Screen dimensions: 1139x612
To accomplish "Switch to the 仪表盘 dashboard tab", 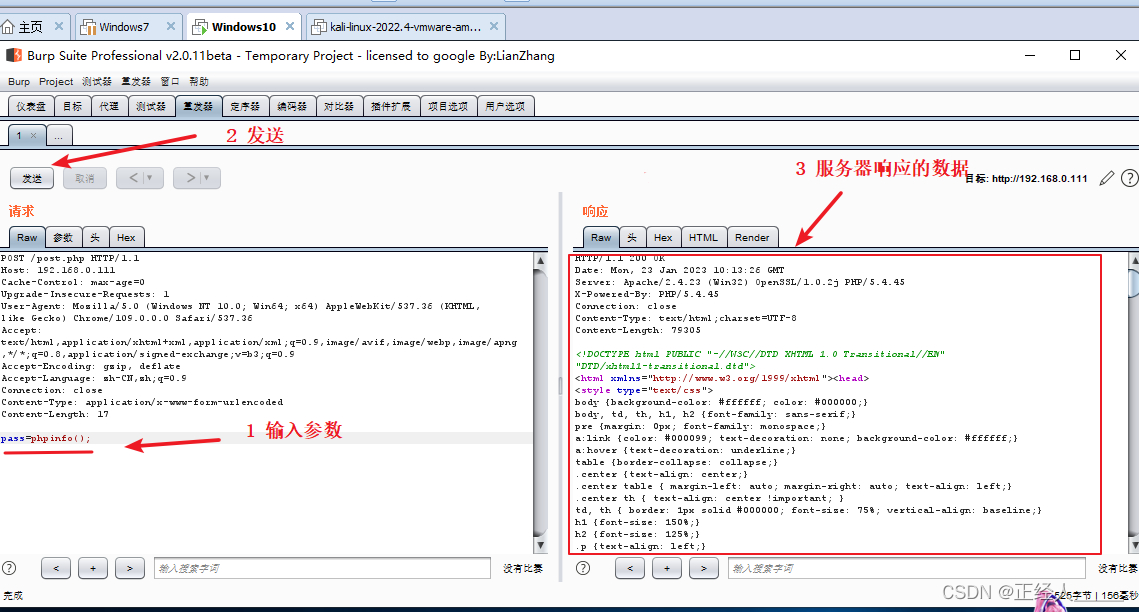I will 31,106.
